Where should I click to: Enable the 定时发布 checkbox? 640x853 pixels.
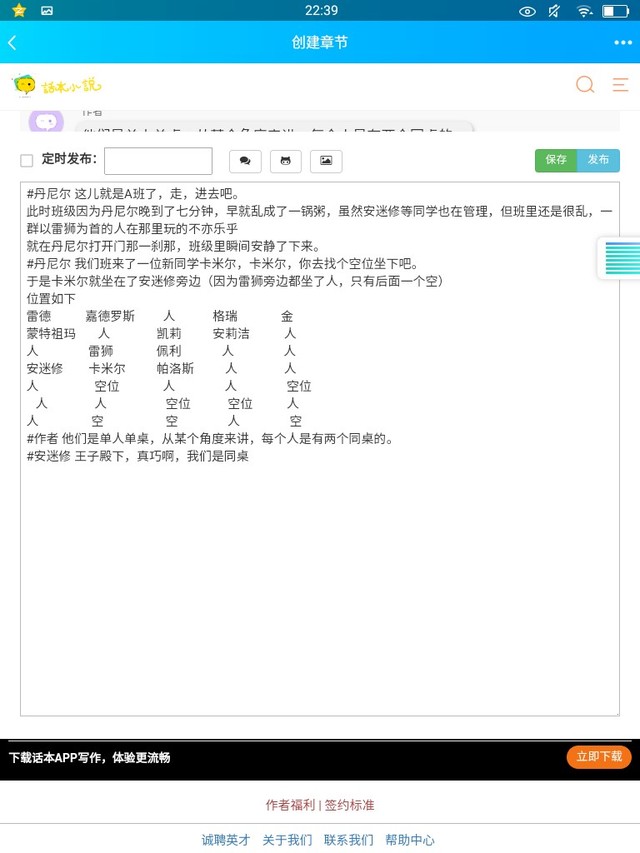(x=27, y=161)
